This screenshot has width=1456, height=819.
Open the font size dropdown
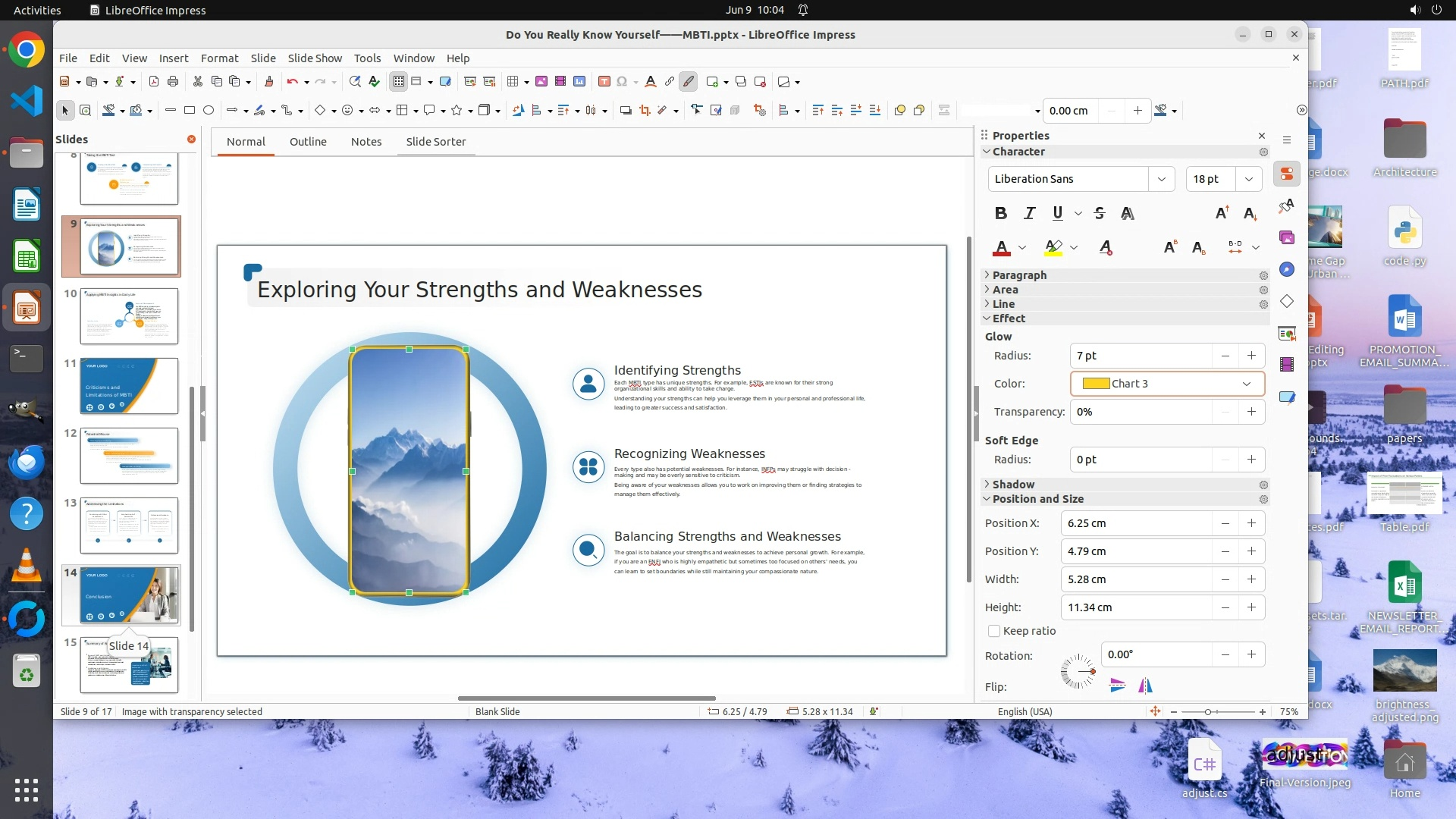pos(1248,179)
